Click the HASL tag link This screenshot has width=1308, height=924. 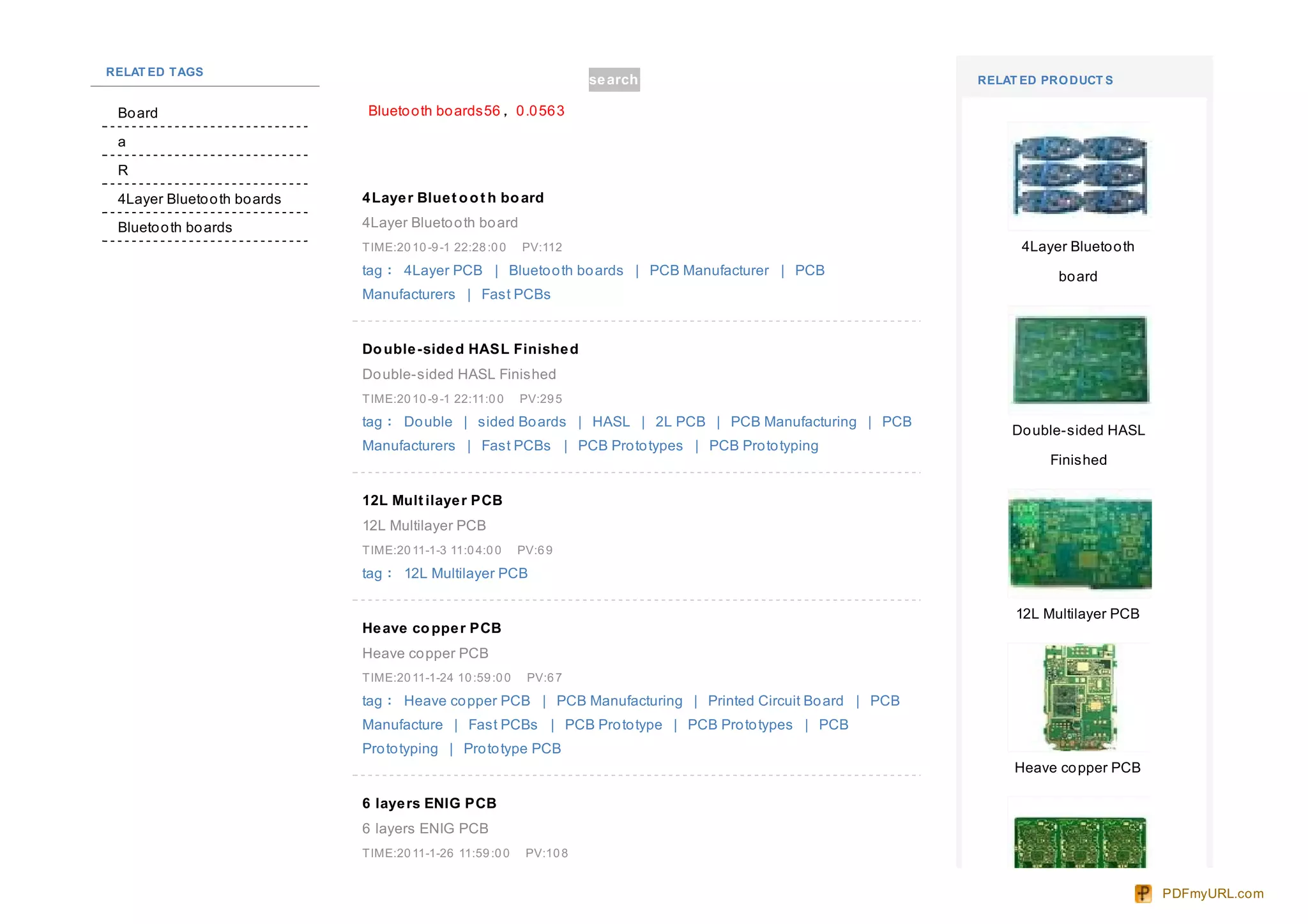(611, 422)
